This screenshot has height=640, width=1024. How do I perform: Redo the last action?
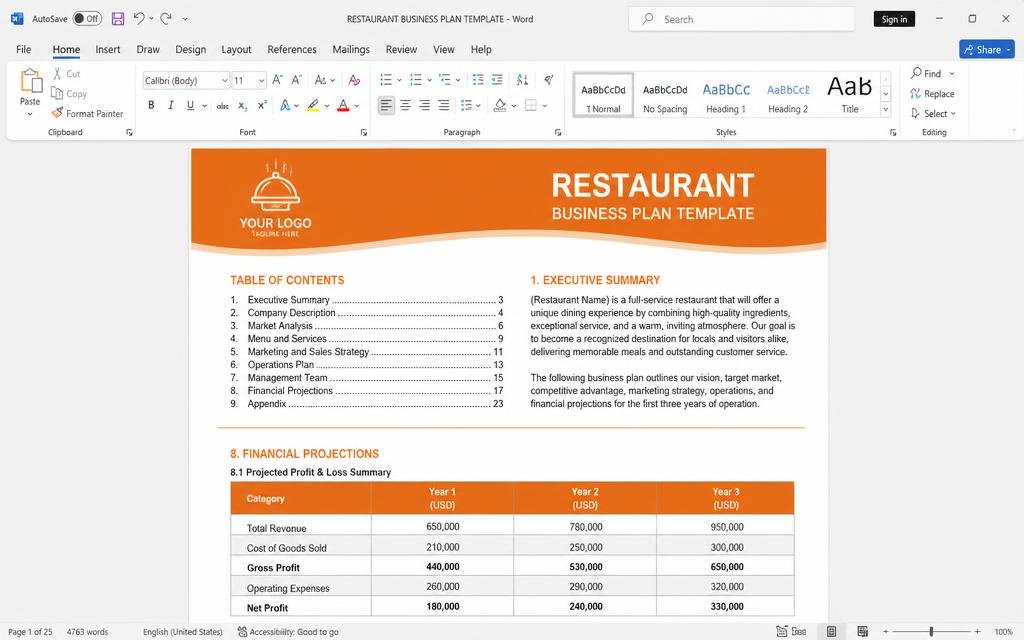tap(166, 19)
